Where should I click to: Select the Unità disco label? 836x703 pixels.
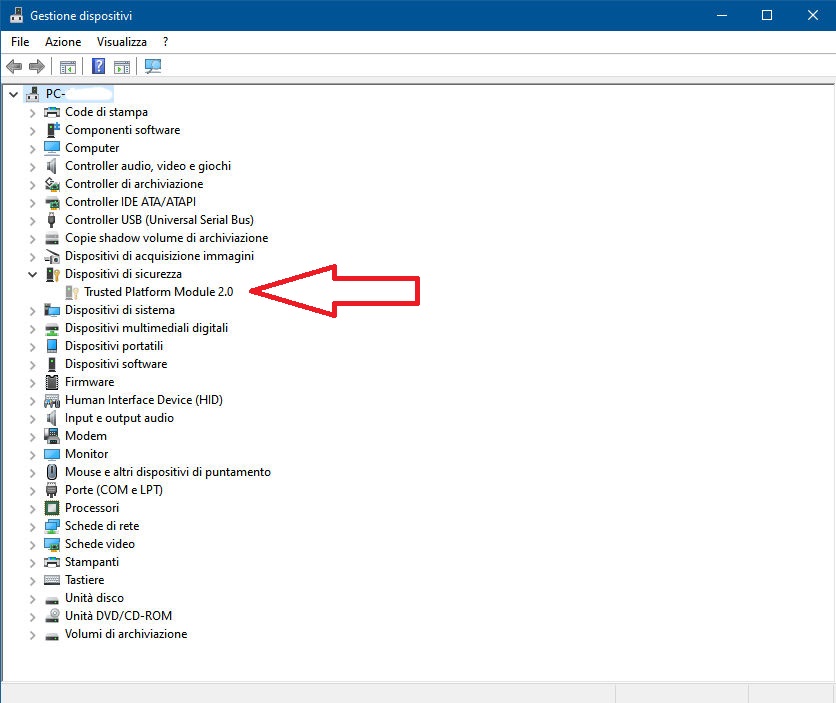tap(94, 598)
